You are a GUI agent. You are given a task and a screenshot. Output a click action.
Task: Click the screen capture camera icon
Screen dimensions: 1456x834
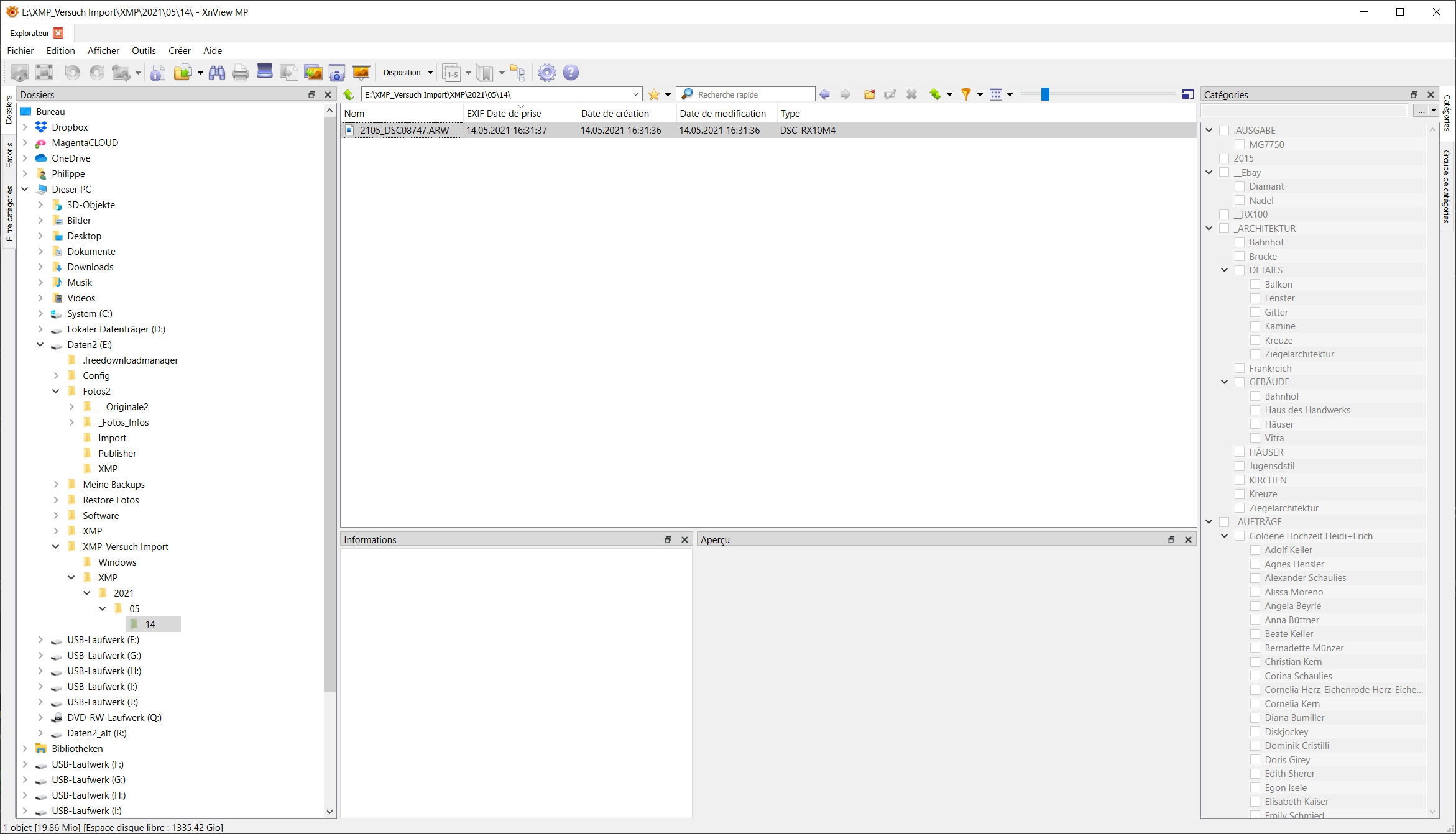tap(336, 73)
